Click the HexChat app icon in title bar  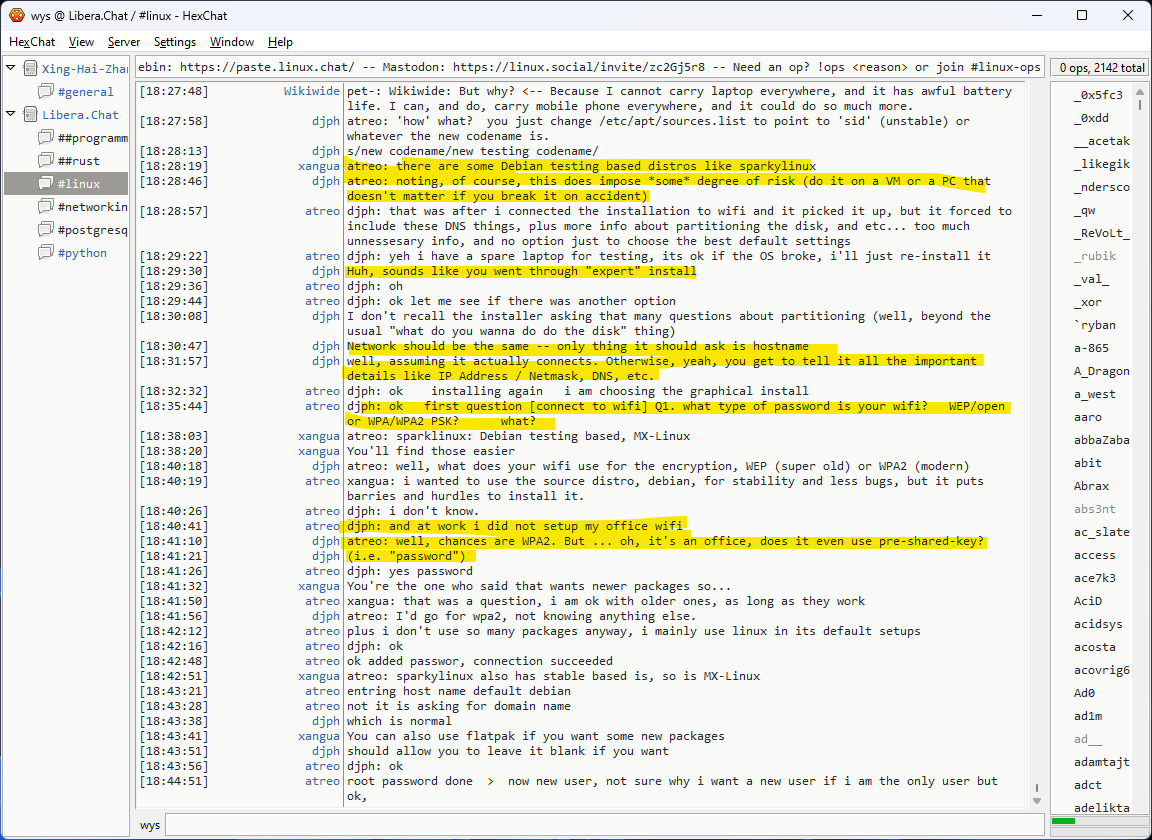pos(17,15)
